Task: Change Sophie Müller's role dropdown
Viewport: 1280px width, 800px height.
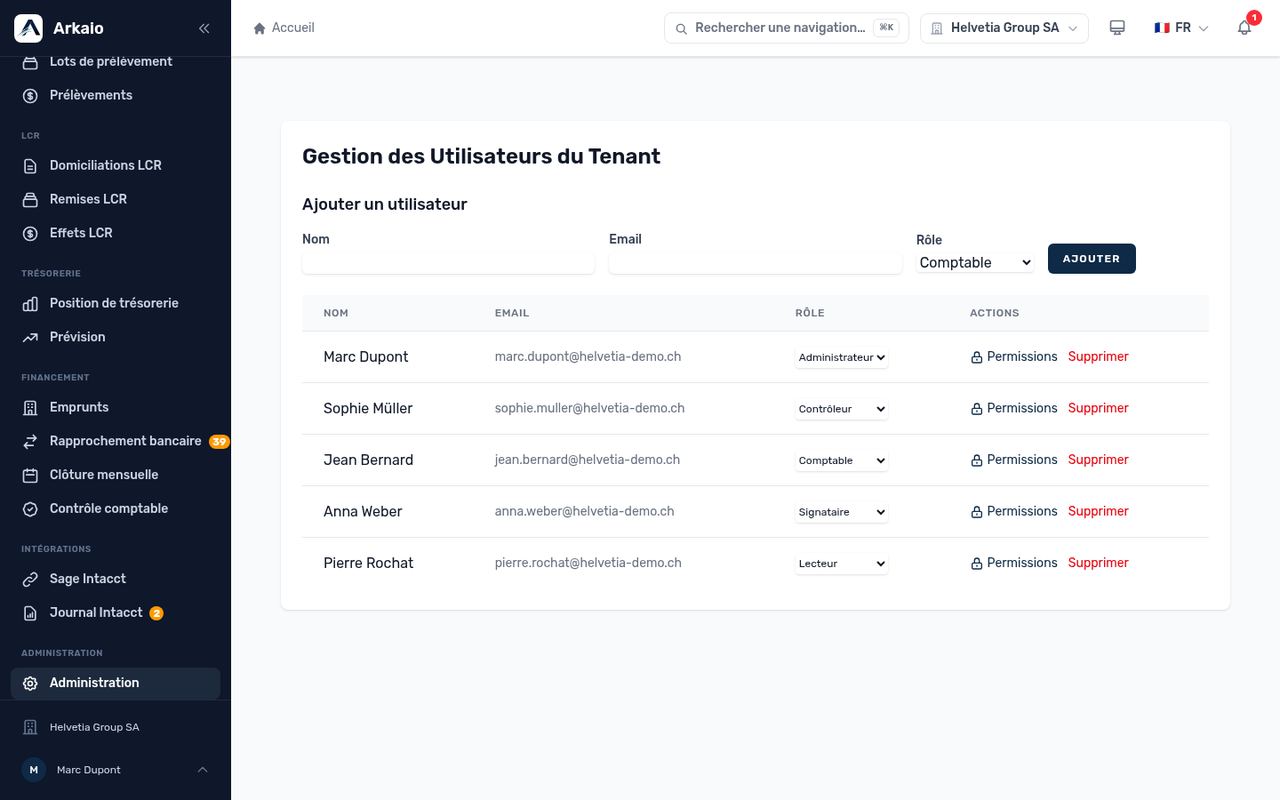Action: pyautogui.click(x=841, y=409)
